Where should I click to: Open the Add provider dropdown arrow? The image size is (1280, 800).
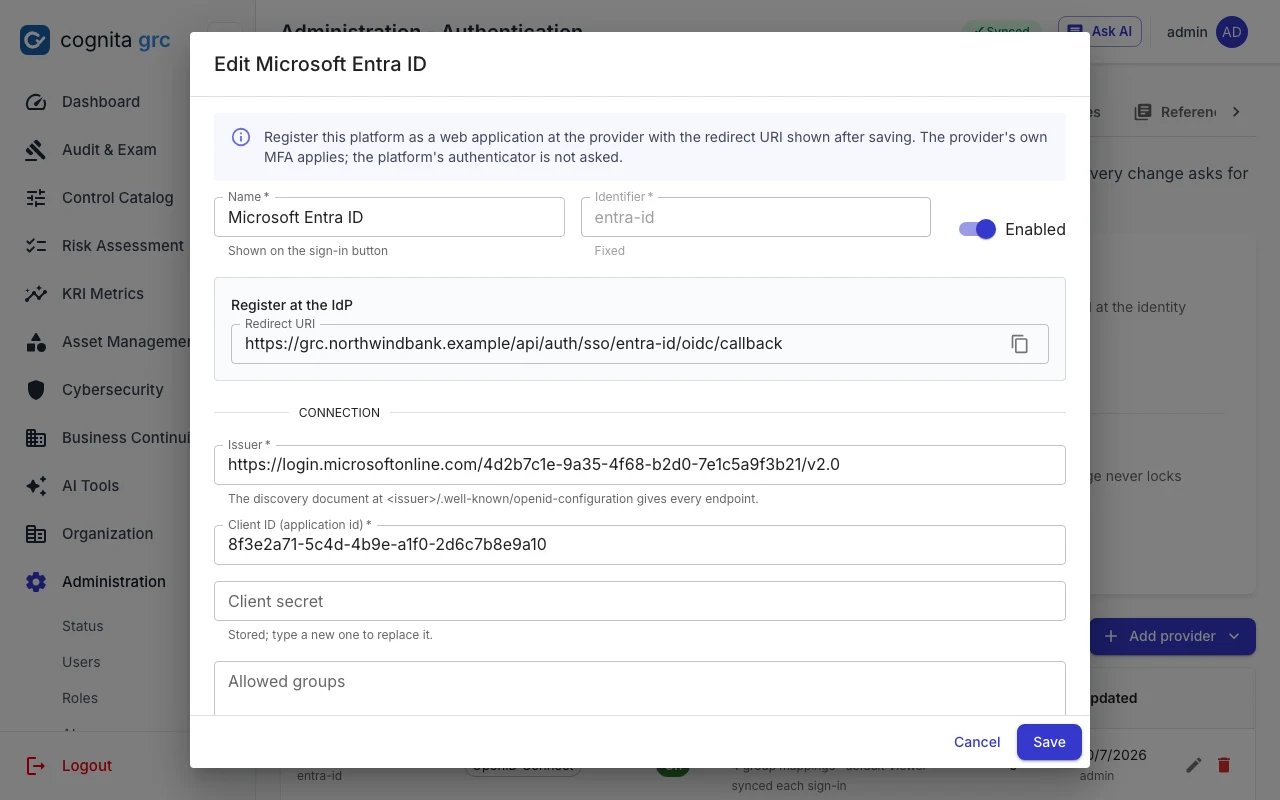coord(1234,636)
